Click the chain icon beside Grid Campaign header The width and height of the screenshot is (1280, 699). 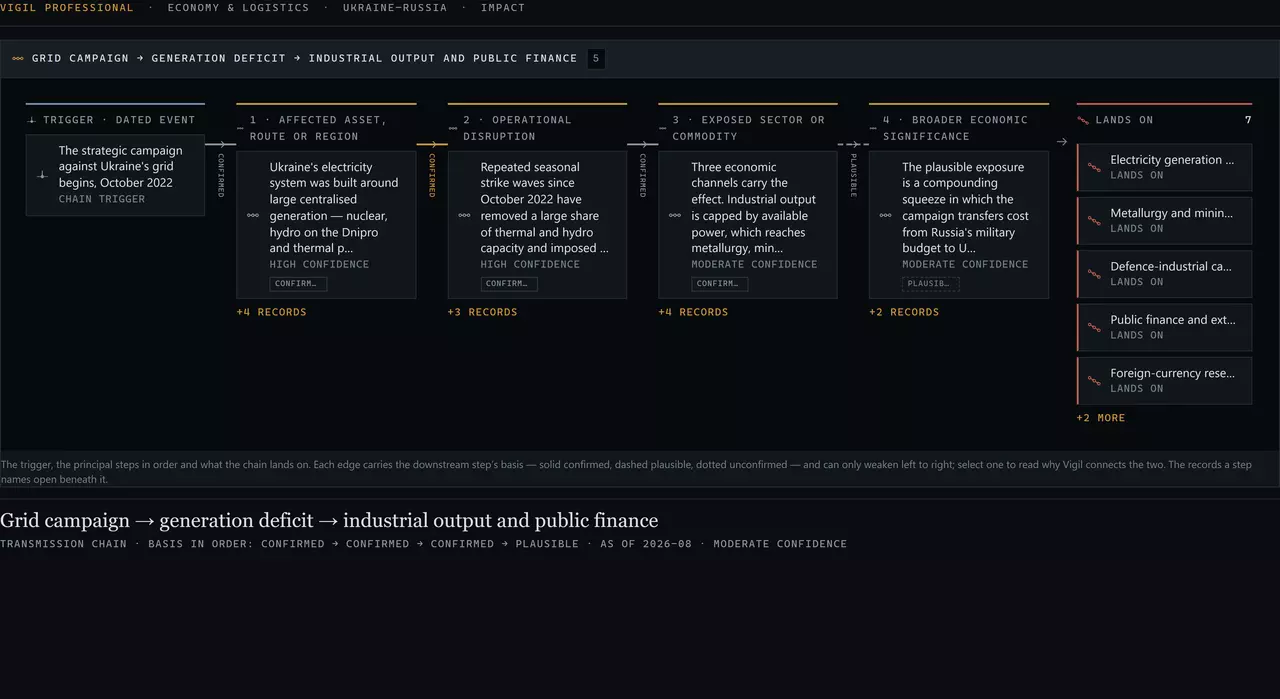tap(18, 59)
